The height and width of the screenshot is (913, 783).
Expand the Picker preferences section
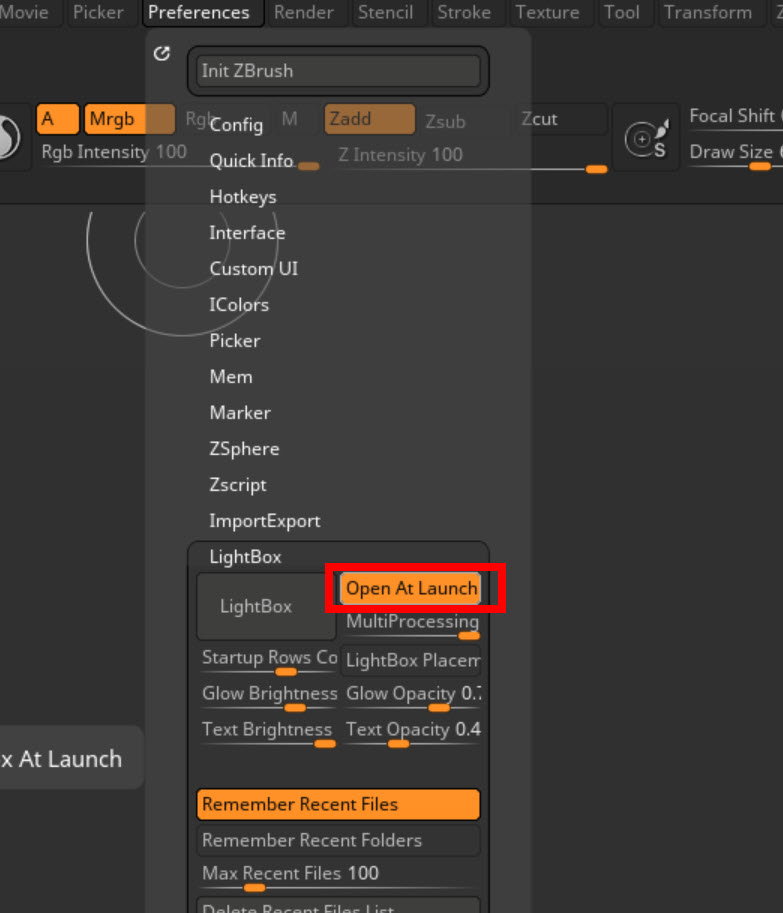coord(235,341)
